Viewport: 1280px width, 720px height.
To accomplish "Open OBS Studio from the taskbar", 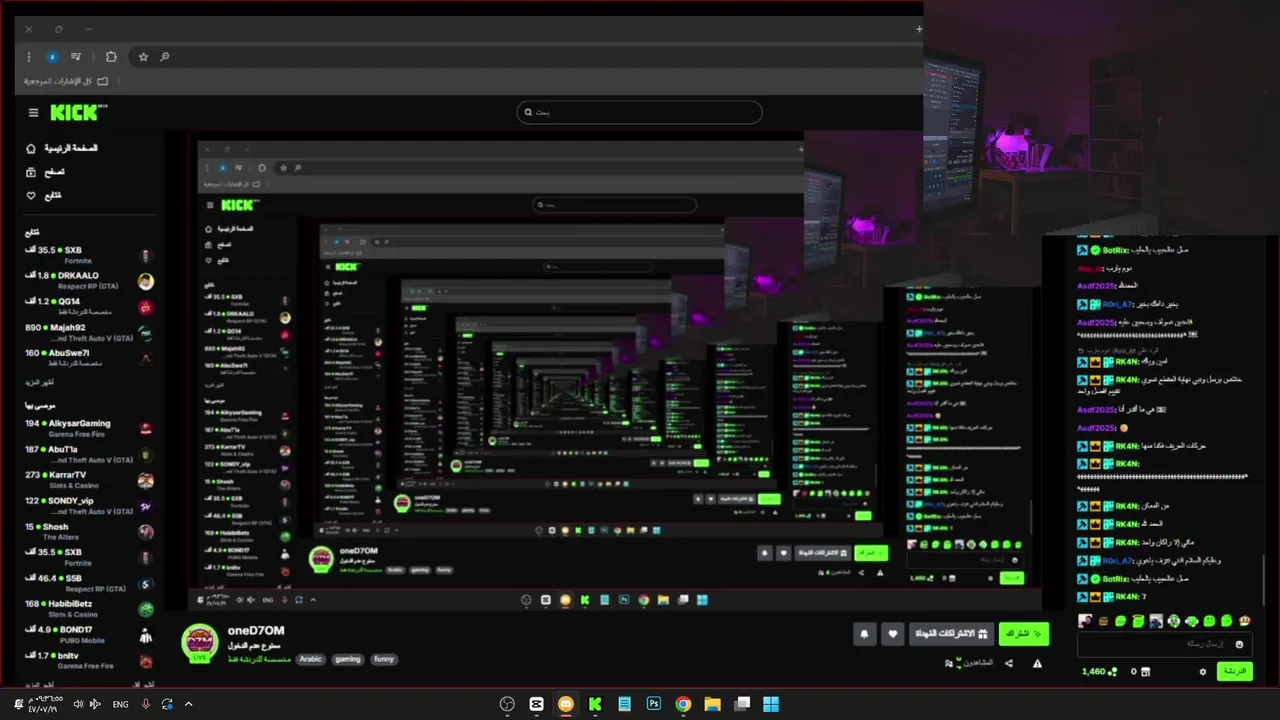I will (507, 704).
